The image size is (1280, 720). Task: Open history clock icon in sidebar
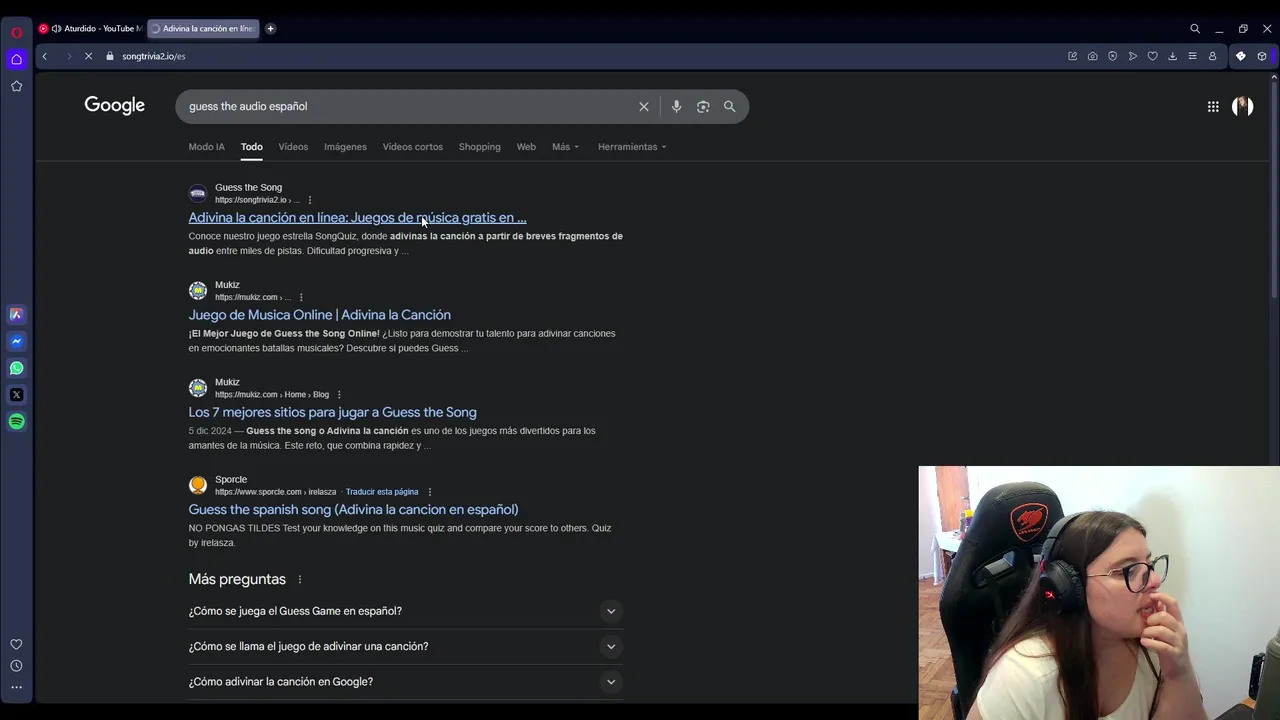(x=16, y=666)
